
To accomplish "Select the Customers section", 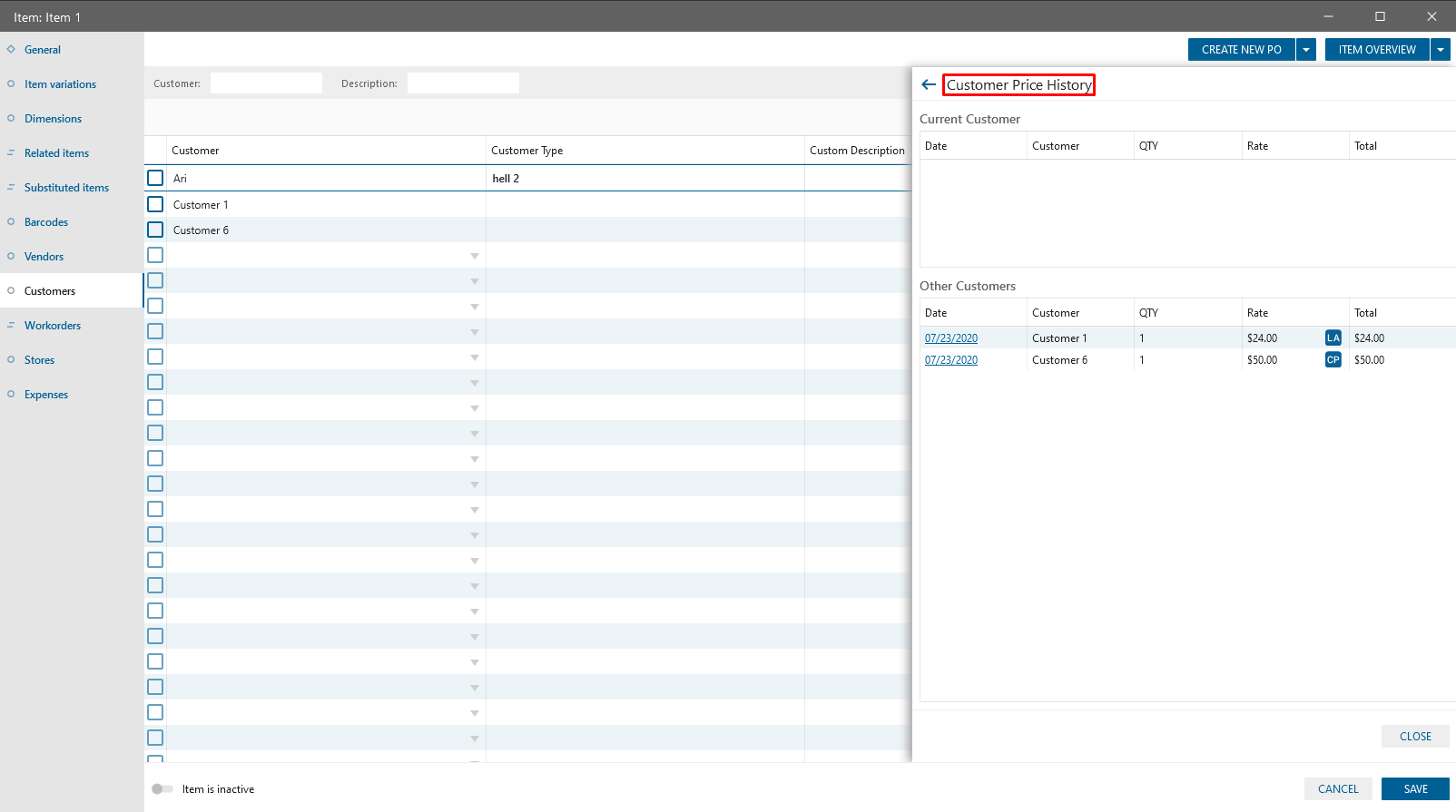I will 50,291.
